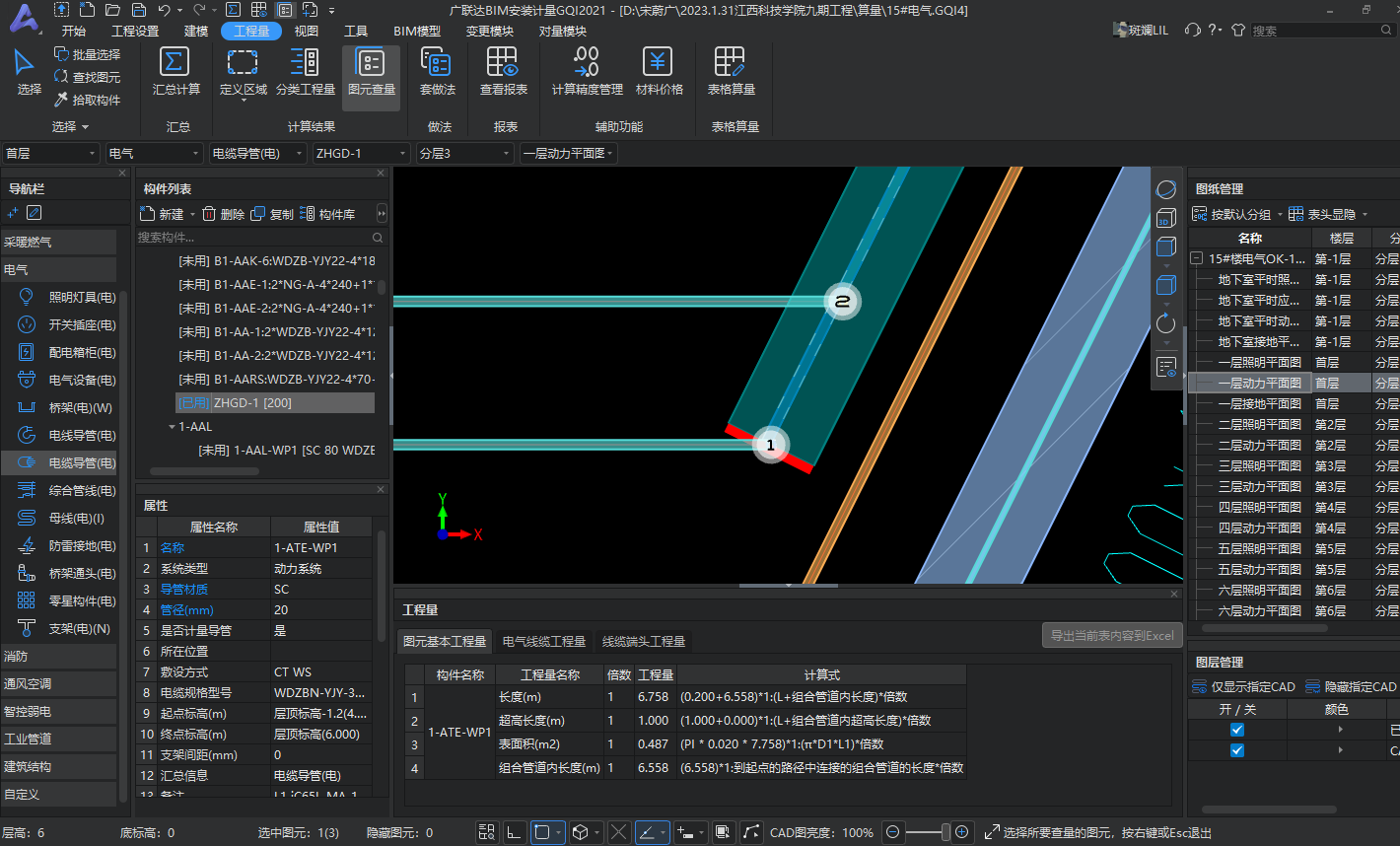Collapse the 1-AAL tree node
Screen dimensions: 1400x846
pos(172,427)
